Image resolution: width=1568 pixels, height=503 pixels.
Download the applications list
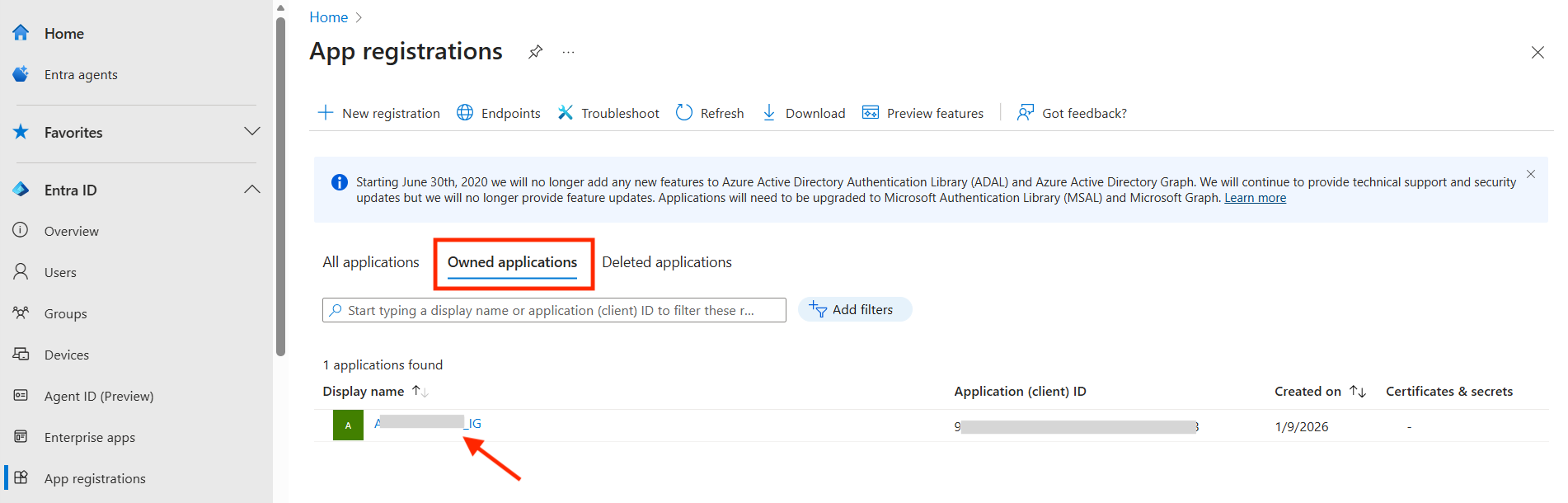point(804,113)
